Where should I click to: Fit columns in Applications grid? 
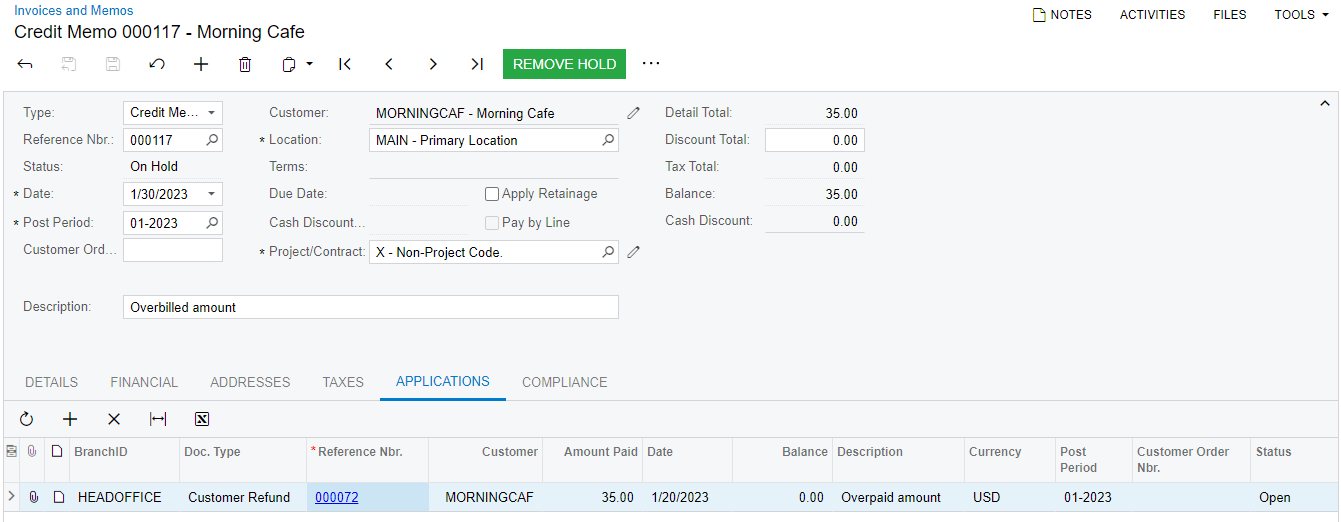click(x=158, y=419)
